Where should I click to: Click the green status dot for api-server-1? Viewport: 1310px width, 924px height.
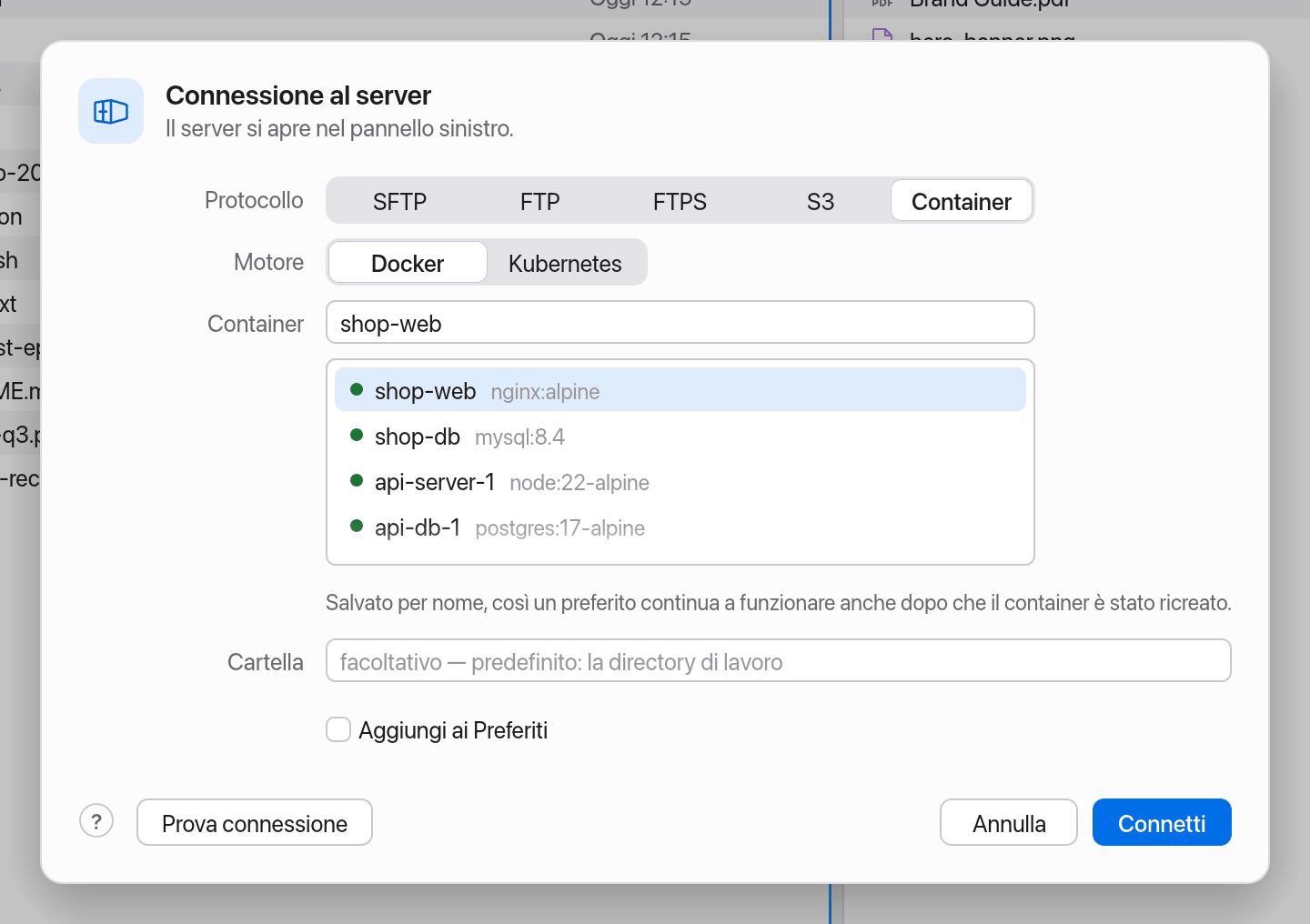[x=357, y=480]
